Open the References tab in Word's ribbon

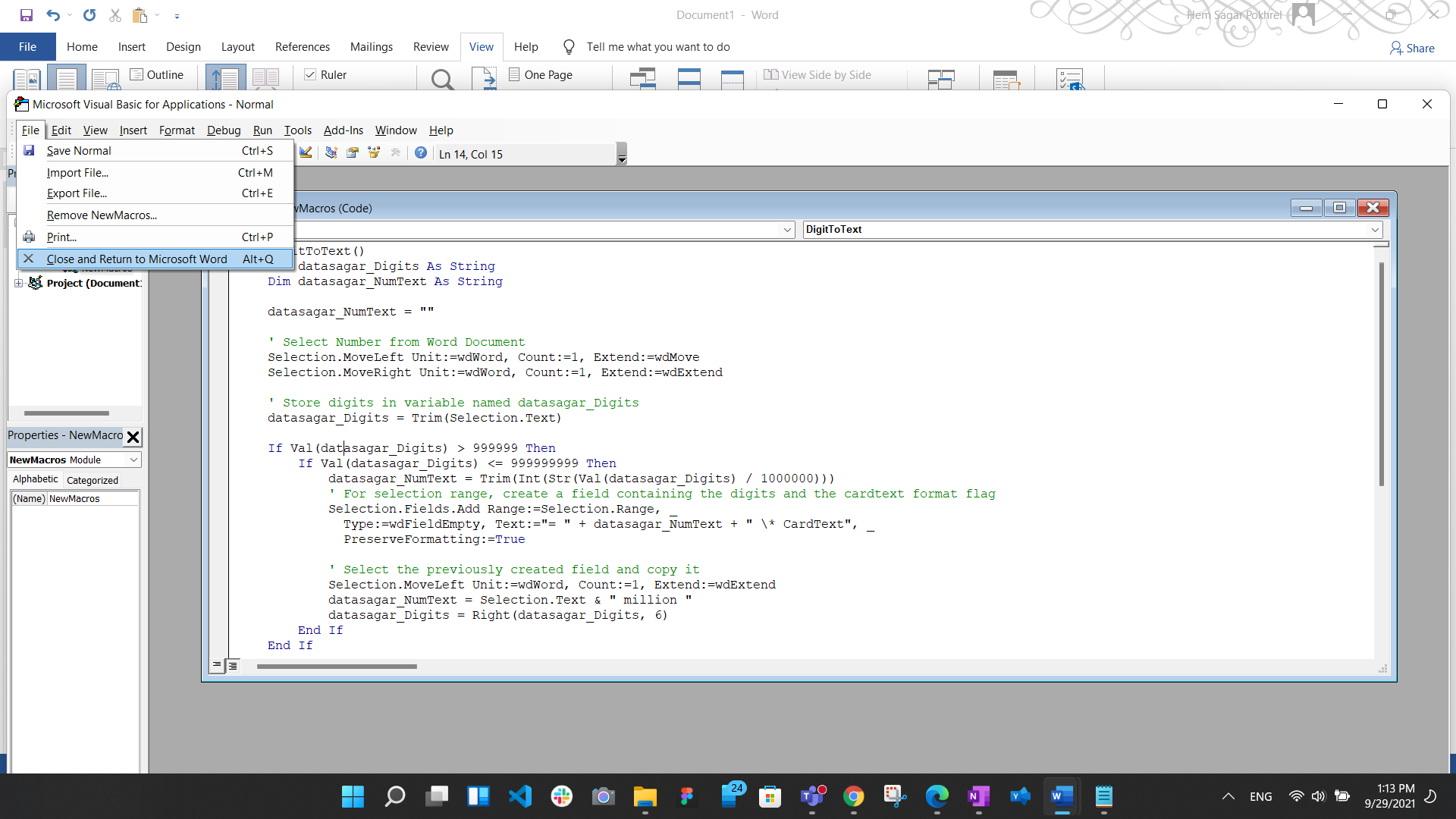pos(303,47)
